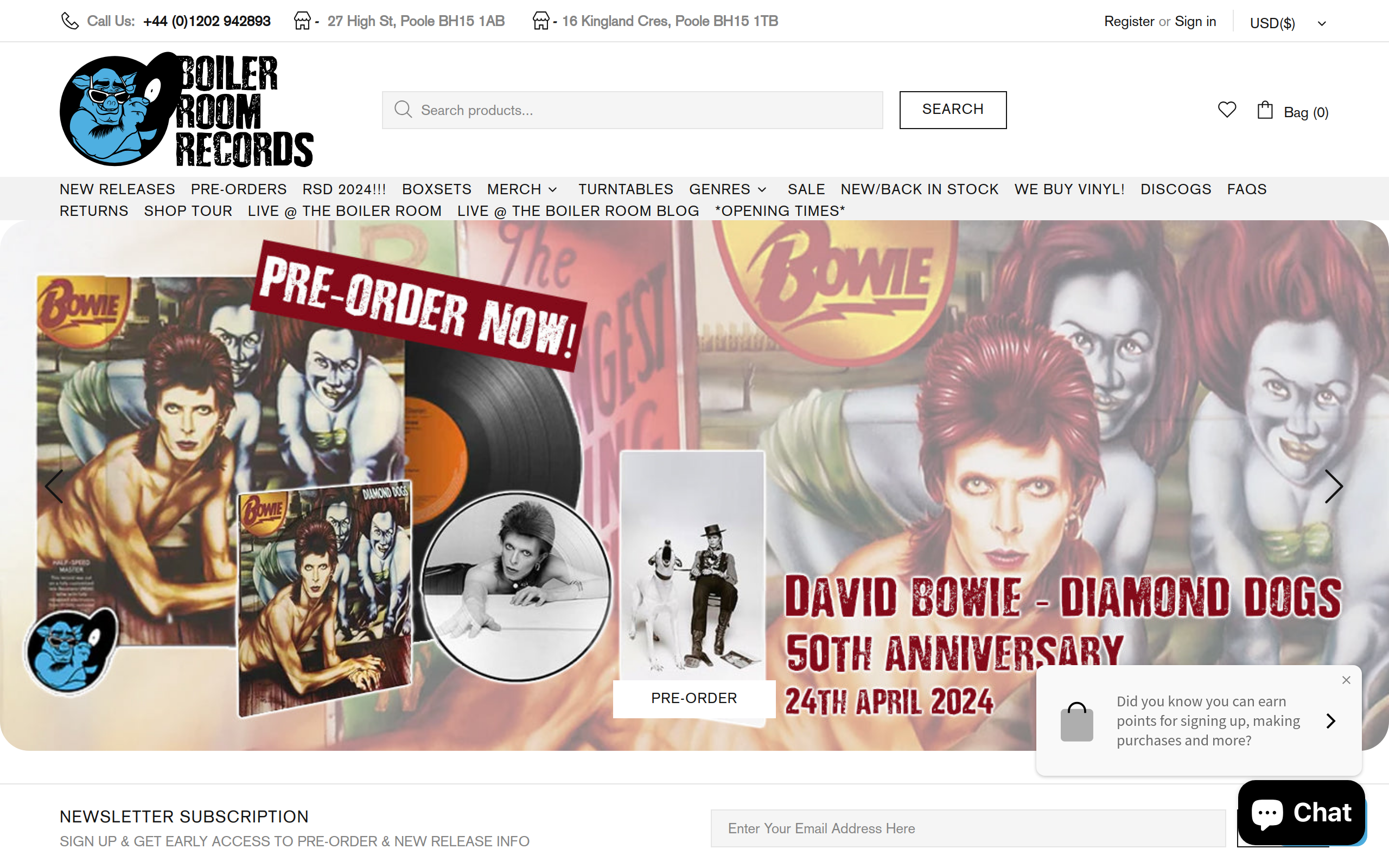The width and height of the screenshot is (1389, 868).
Task: Expand the GENRES menu
Action: (x=728, y=189)
